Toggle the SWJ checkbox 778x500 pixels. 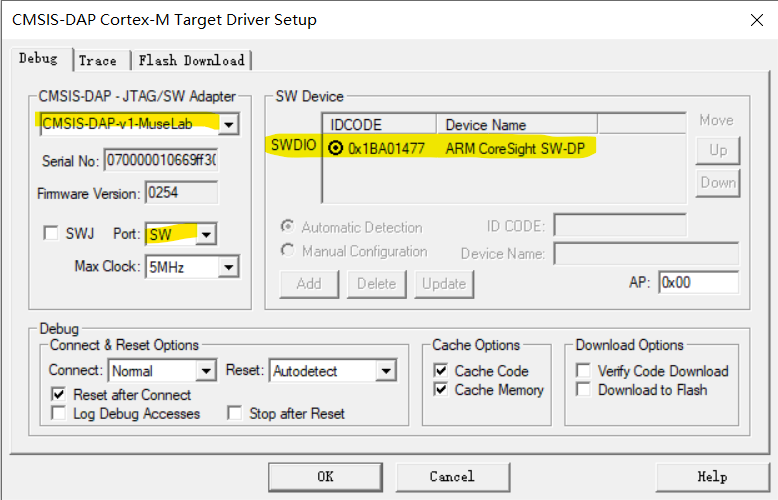[x=51, y=233]
